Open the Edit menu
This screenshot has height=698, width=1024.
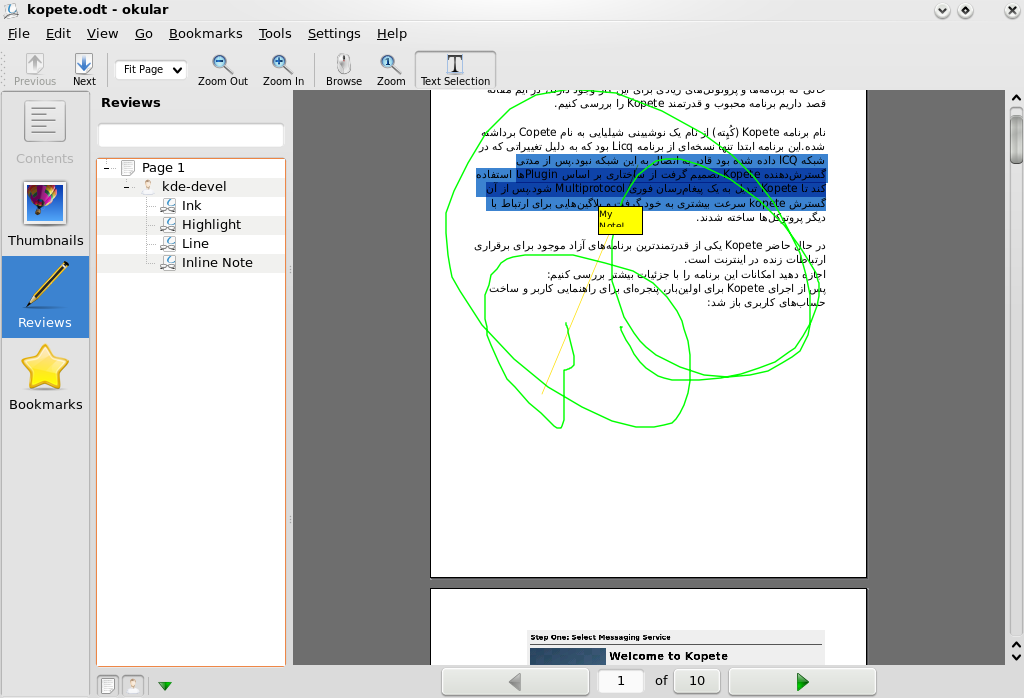click(x=58, y=33)
